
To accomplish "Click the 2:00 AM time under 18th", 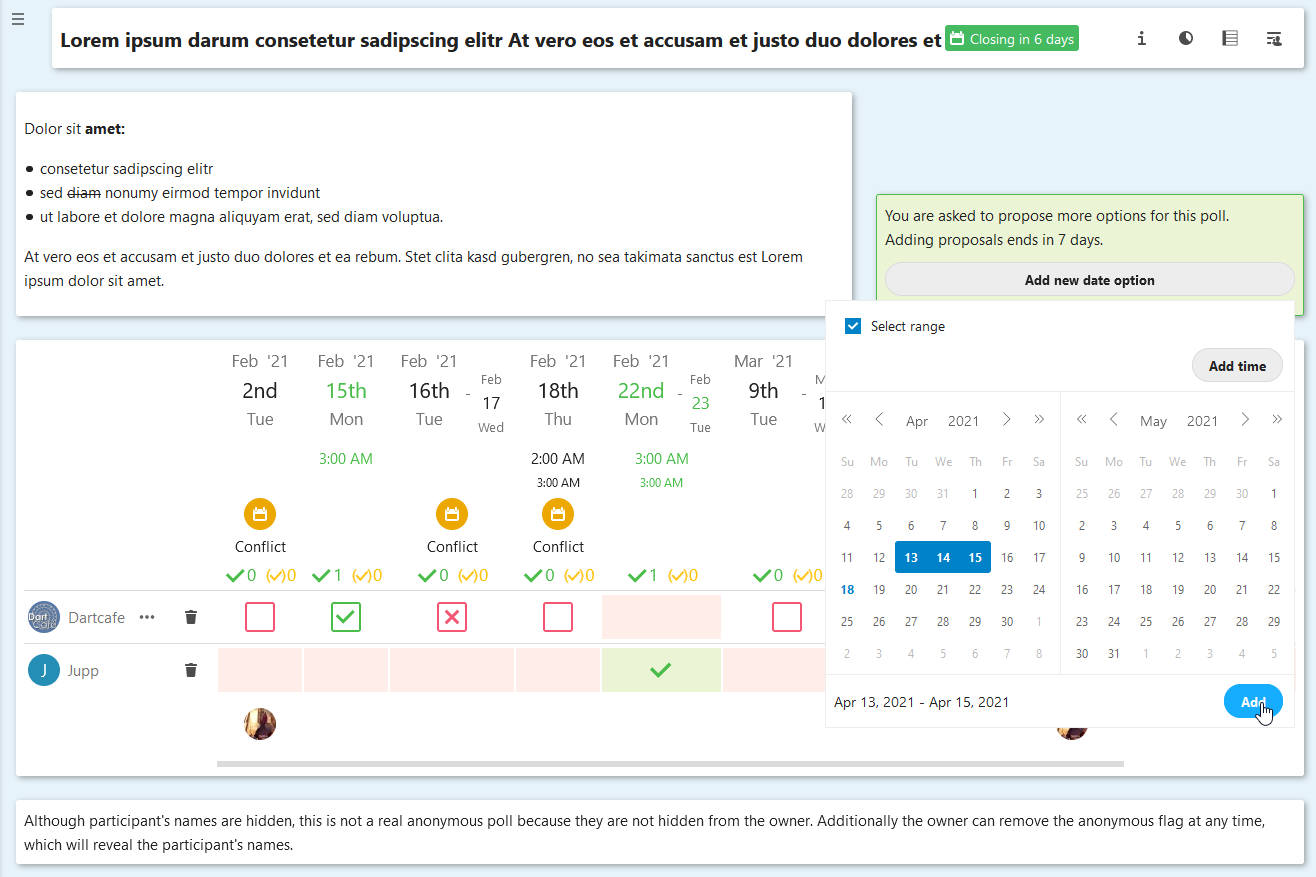I will (558, 459).
